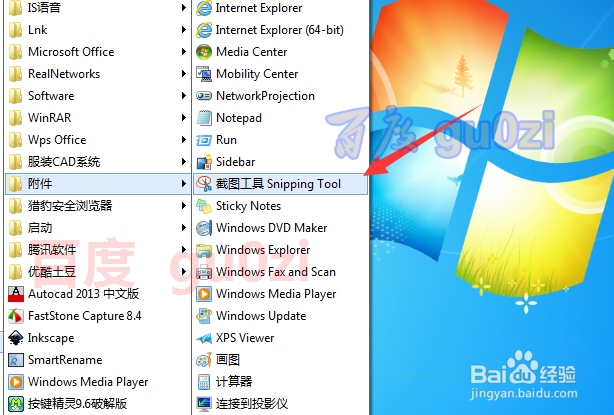The width and height of the screenshot is (614, 415).
Task: Open Windows Explorer icon
Action: pos(204,250)
